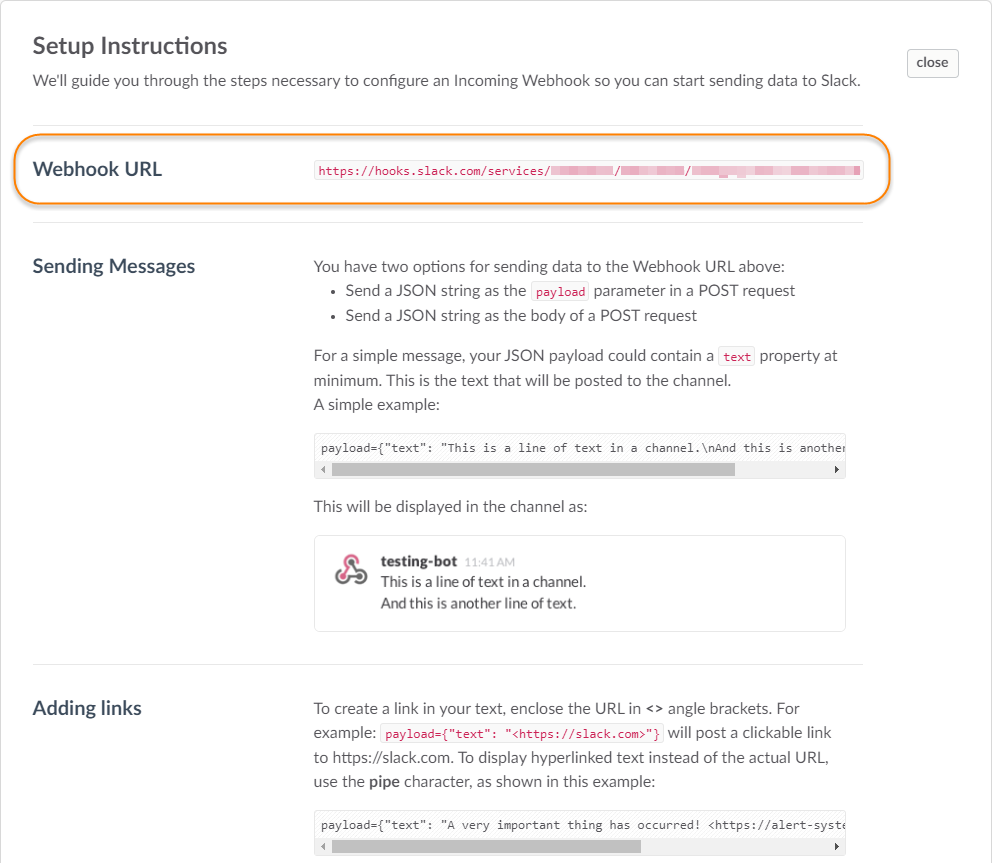Screen dimensions: 992x863
Task: Click the right scroll arrow on the payload example
Action: pyautogui.click(x=837, y=468)
